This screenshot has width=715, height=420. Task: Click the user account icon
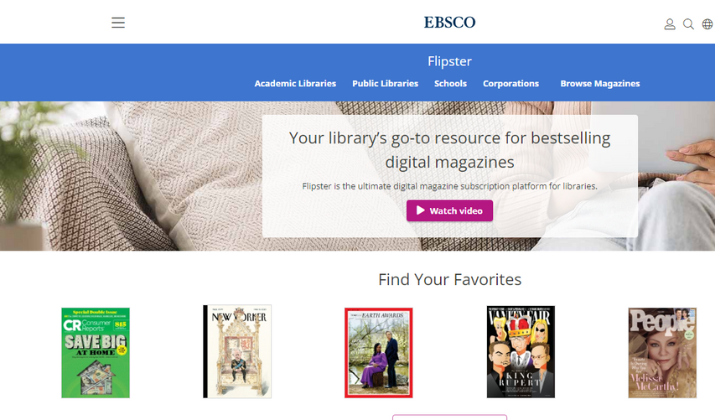669,24
